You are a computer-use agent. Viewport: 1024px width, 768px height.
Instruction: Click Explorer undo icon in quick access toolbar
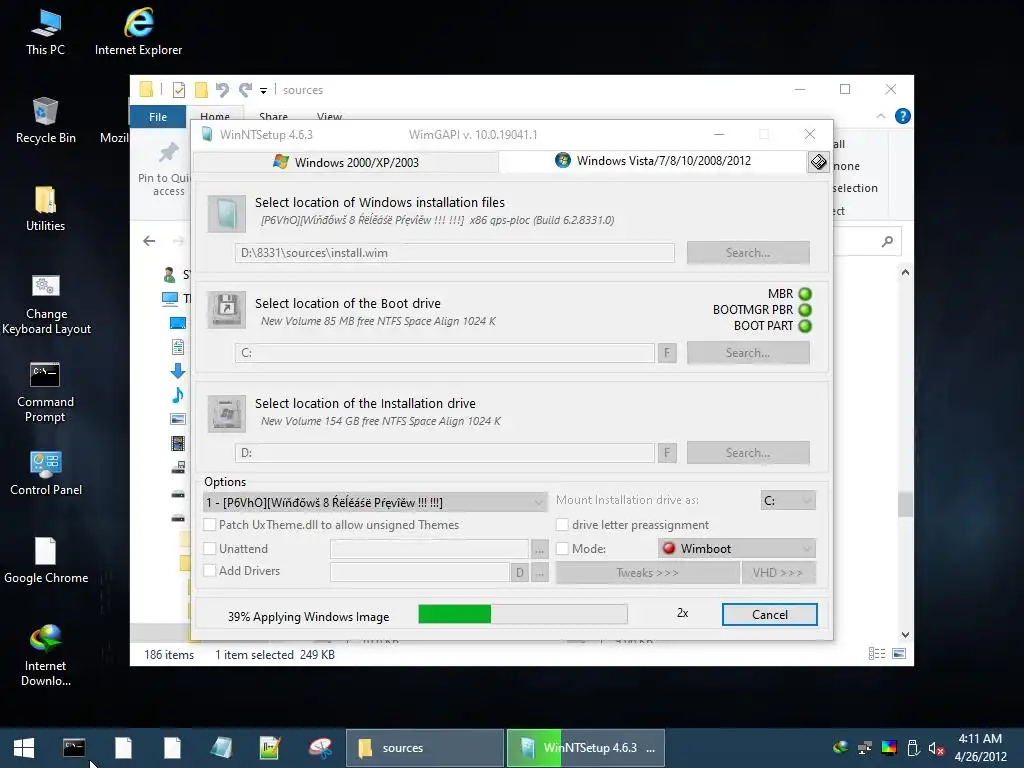click(222, 89)
